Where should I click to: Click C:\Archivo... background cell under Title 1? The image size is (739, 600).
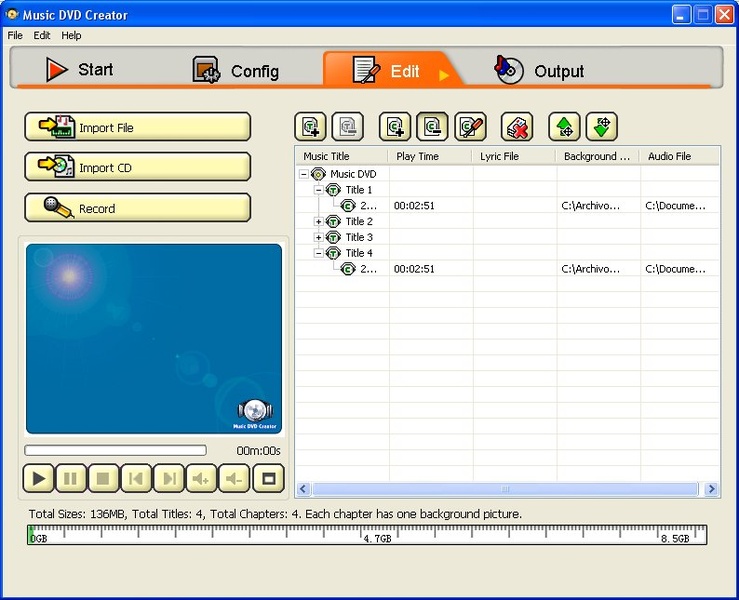tap(591, 206)
